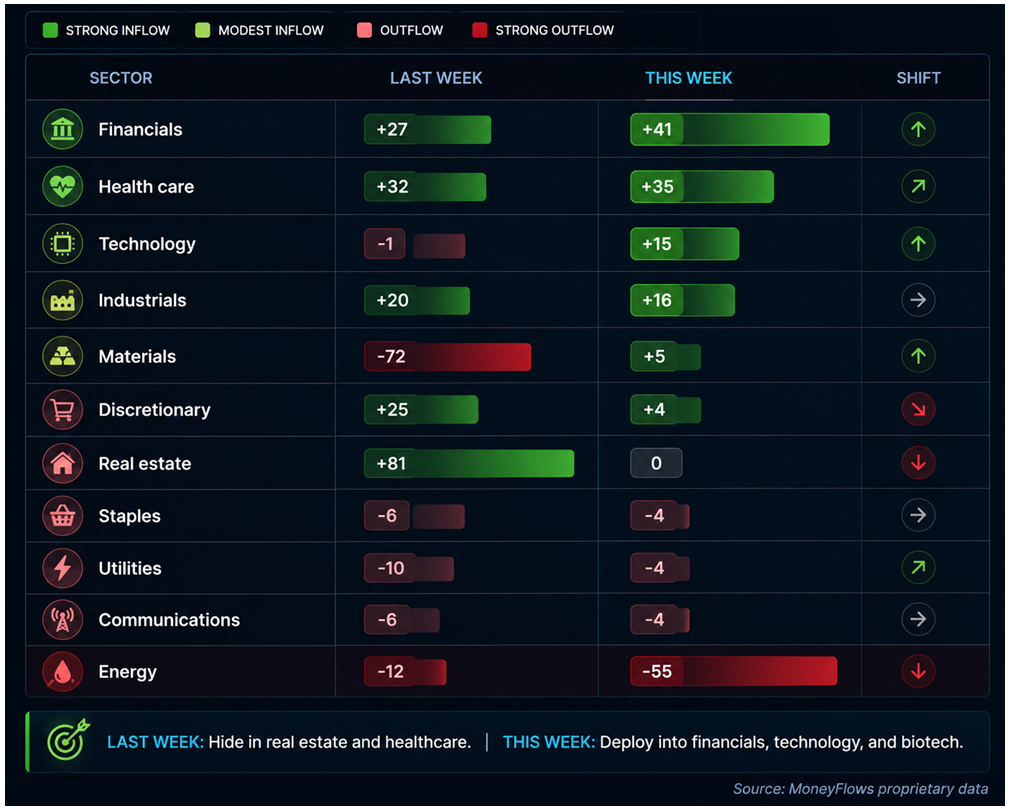Click Technology last week -1 value

click(385, 244)
